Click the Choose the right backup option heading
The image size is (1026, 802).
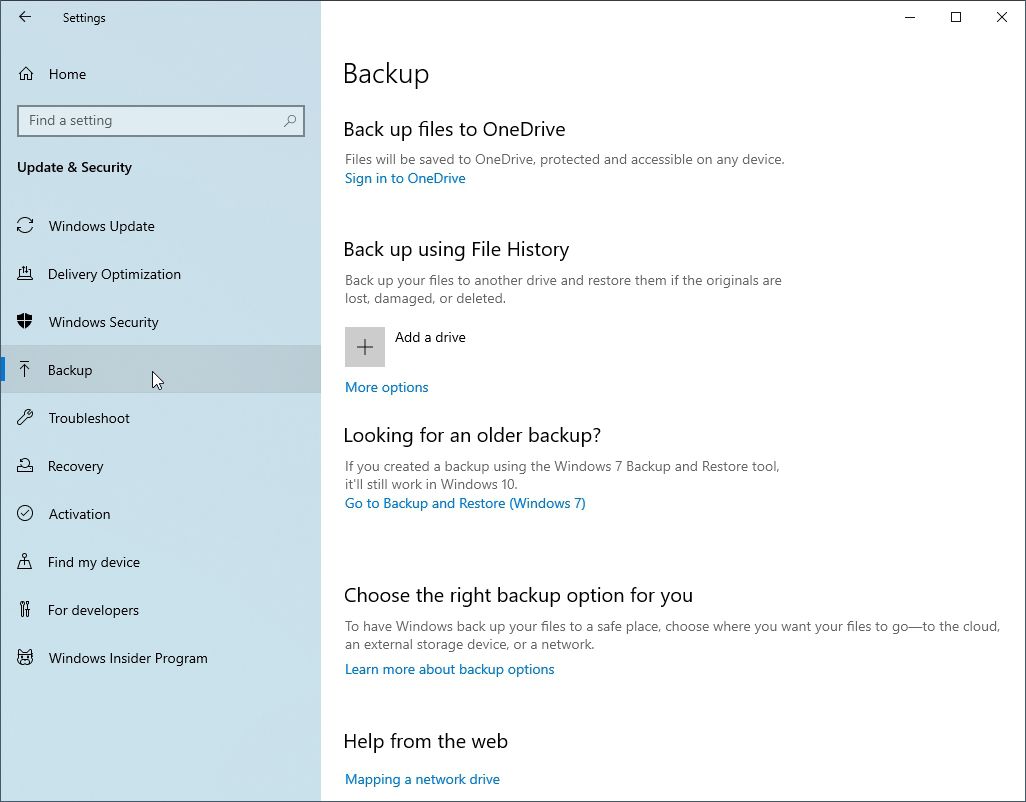(x=518, y=595)
